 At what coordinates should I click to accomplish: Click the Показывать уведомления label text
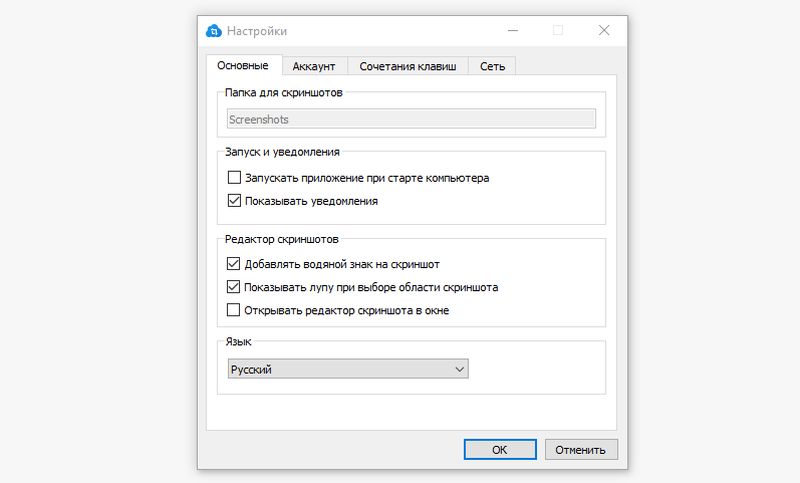pyautogui.click(x=310, y=200)
